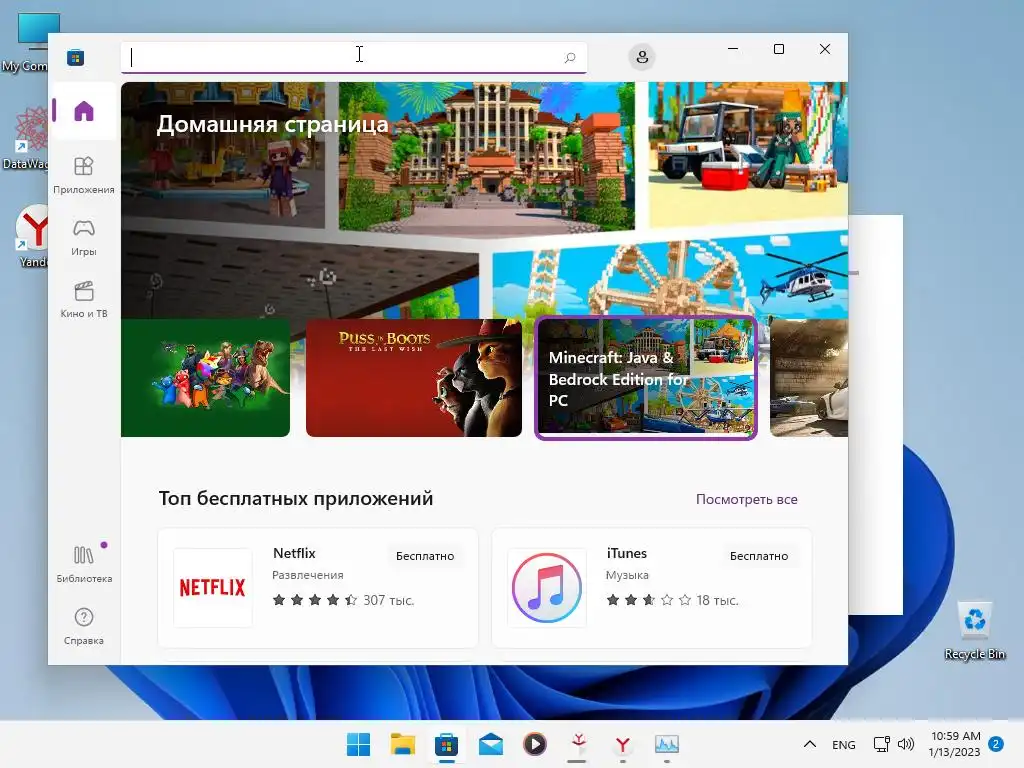Click Бесплатно button on Netflix
1024x768 pixels.
coord(425,556)
